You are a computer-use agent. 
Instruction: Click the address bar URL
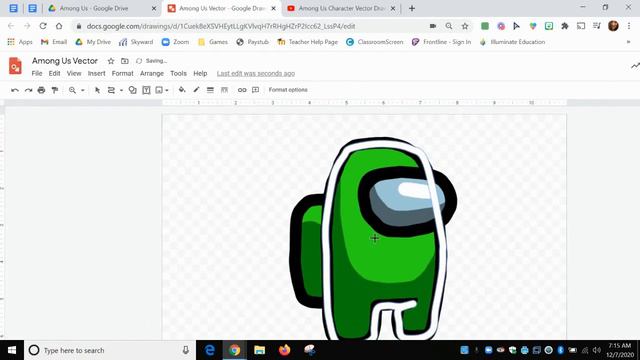tap(221, 26)
